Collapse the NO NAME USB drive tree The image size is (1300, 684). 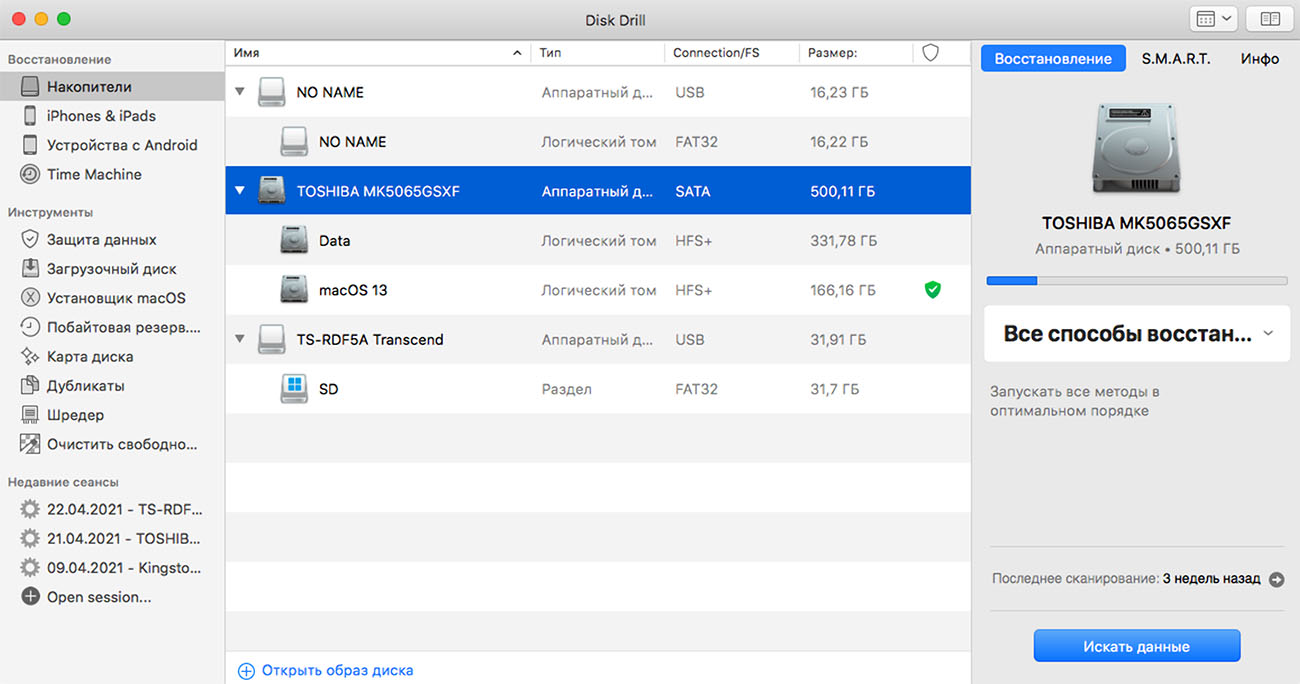tap(239, 92)
